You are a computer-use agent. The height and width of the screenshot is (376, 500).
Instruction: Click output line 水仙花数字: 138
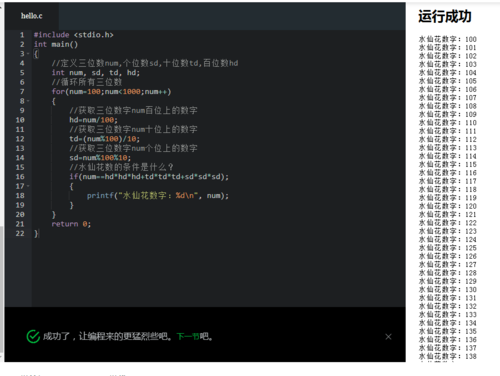448,356
